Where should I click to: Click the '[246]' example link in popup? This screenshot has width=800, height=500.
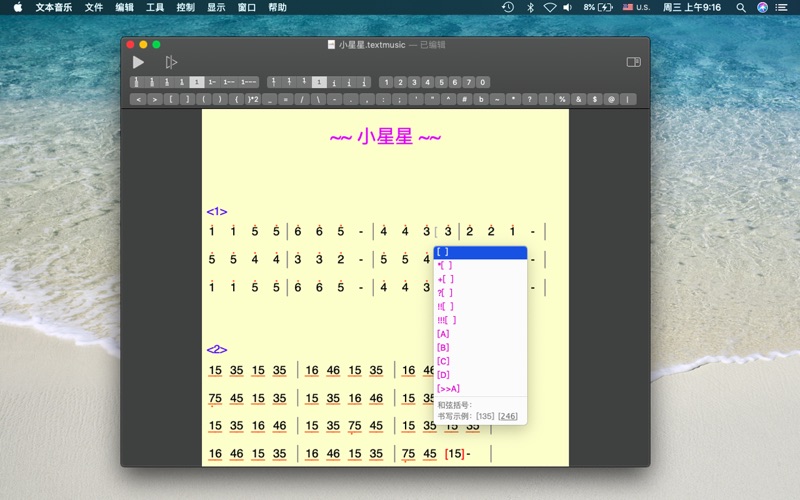pos(508,416)
